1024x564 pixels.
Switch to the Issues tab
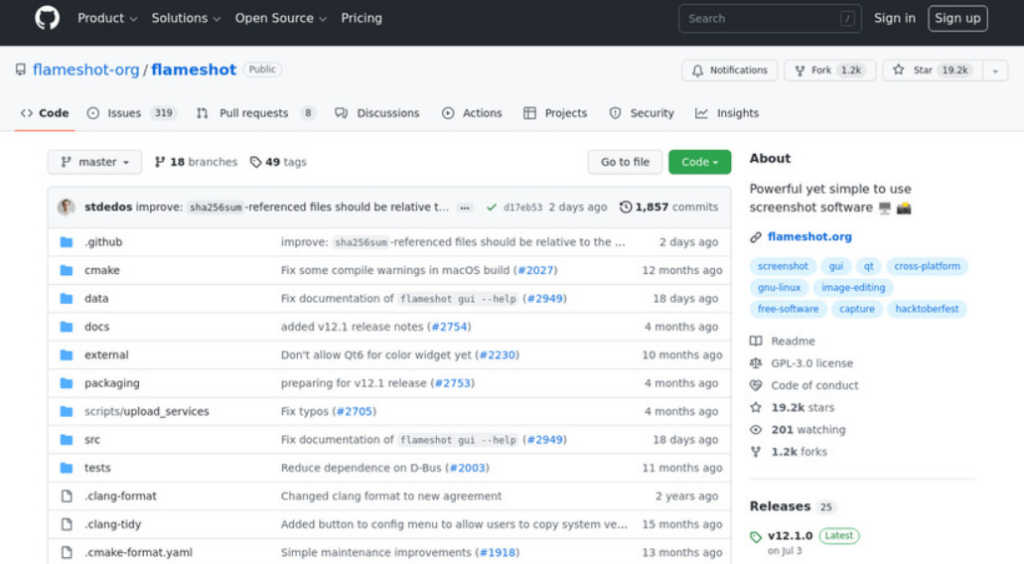coord(132,113)
